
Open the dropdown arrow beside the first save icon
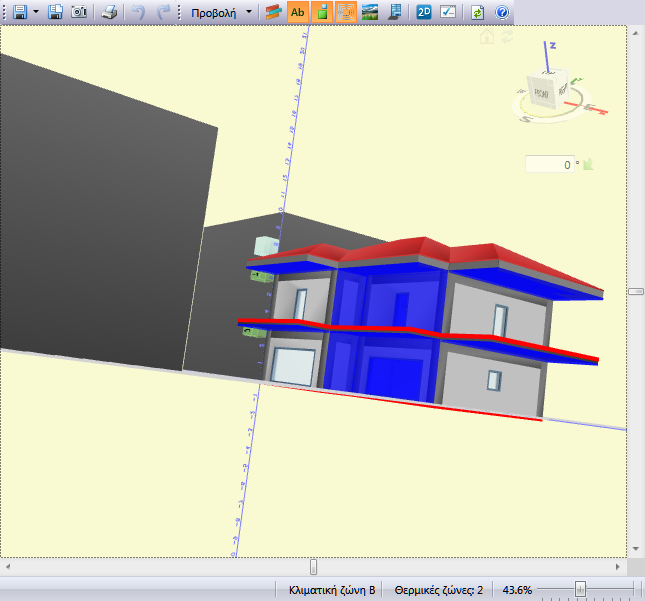(x=37, y=13)
